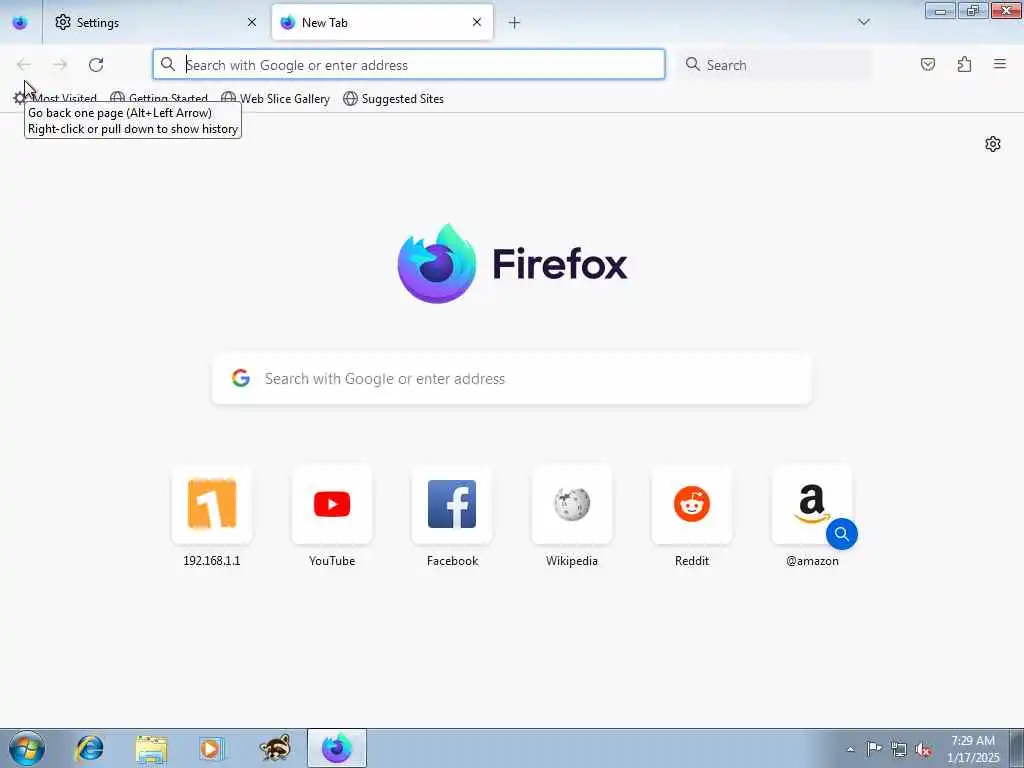The width and height of the screenshot is (1024, 768).
Task: Open the YouTube shortcut tile
Action: click(332, 504)
